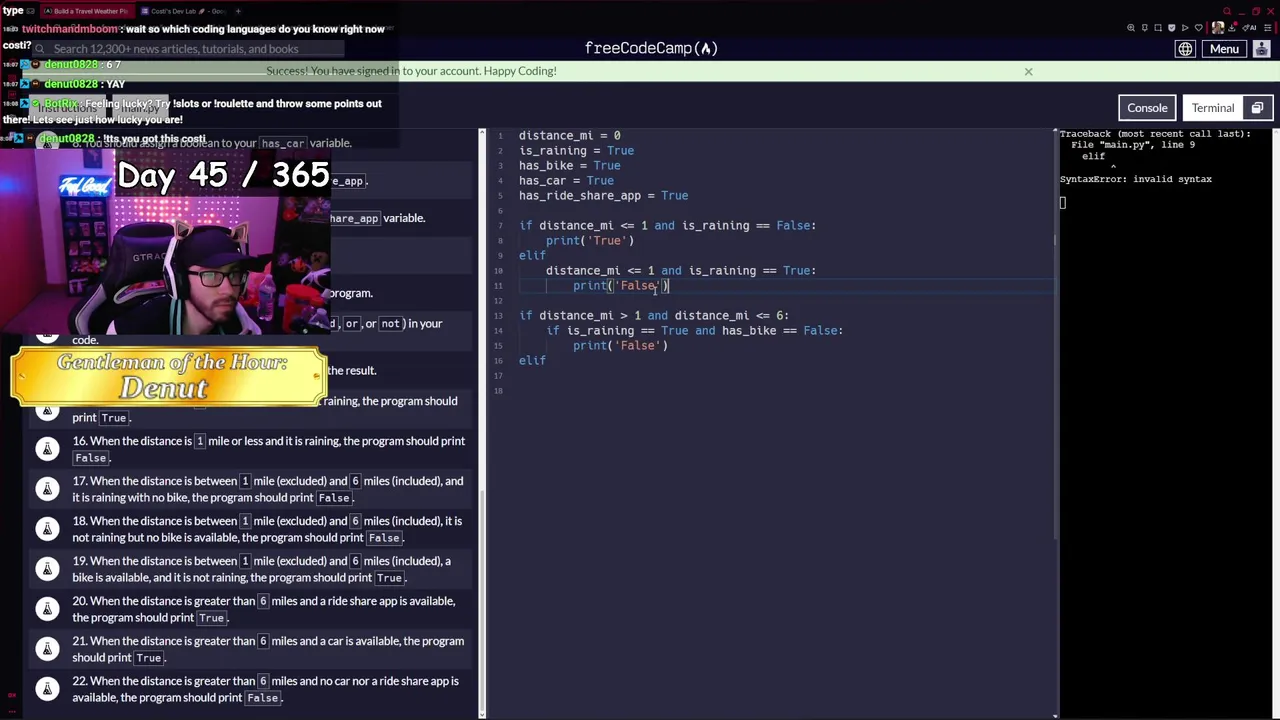
Task: Select the Instructions tab
Action: coord(68,108)
